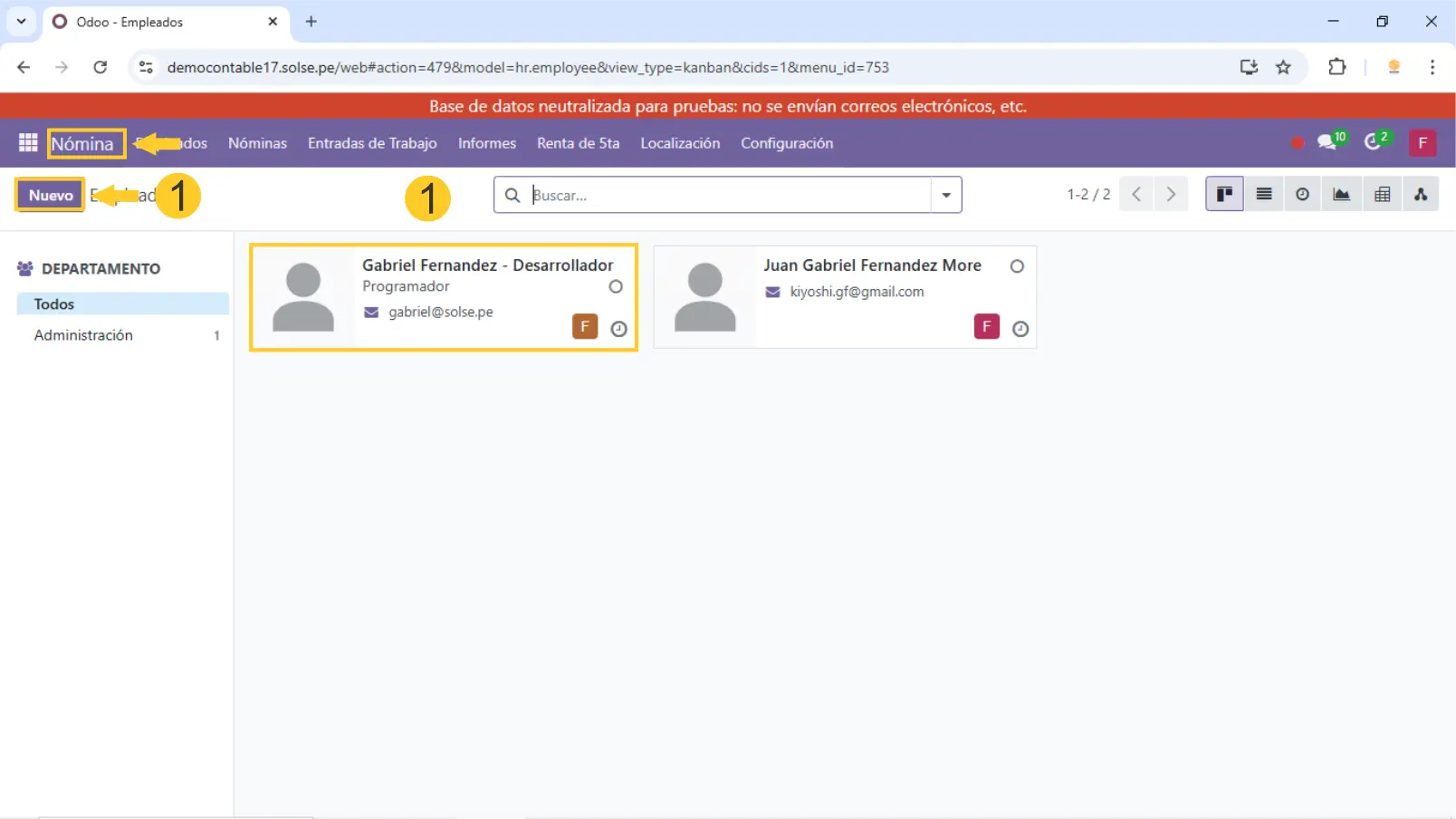This screenshot has width=1456, height=819.
Task: Open the Nóminas menu
Action: (x=257, y=143)
